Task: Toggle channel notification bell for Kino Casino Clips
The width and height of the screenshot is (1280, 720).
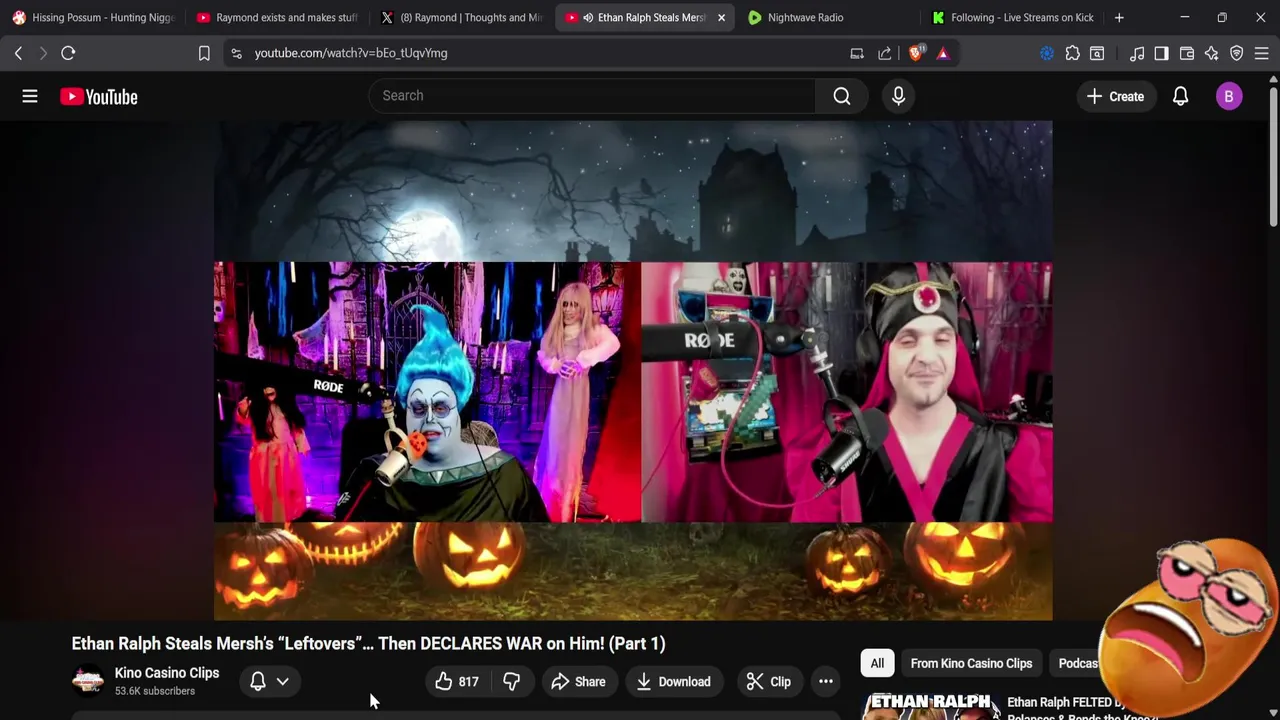Action: coord(258,682)
